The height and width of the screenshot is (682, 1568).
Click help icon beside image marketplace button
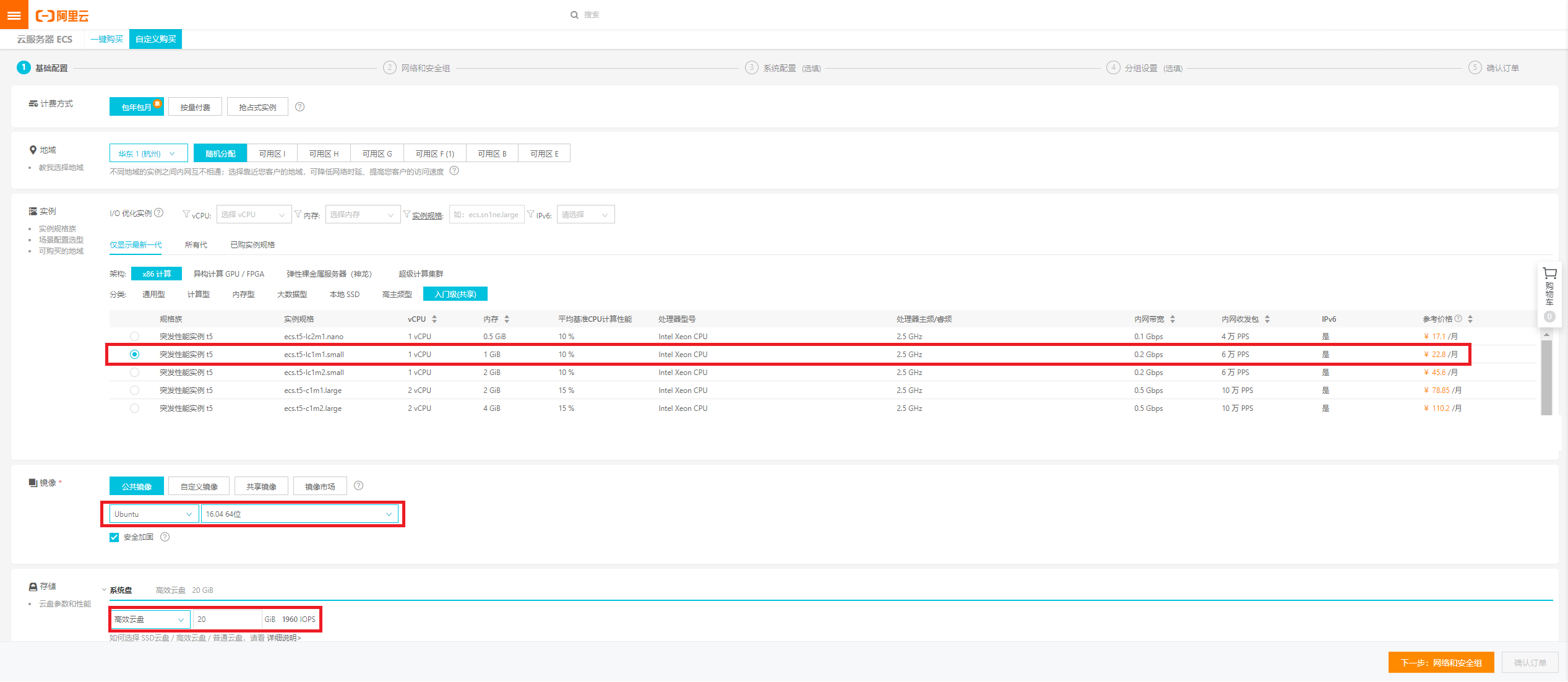point(359,486)
